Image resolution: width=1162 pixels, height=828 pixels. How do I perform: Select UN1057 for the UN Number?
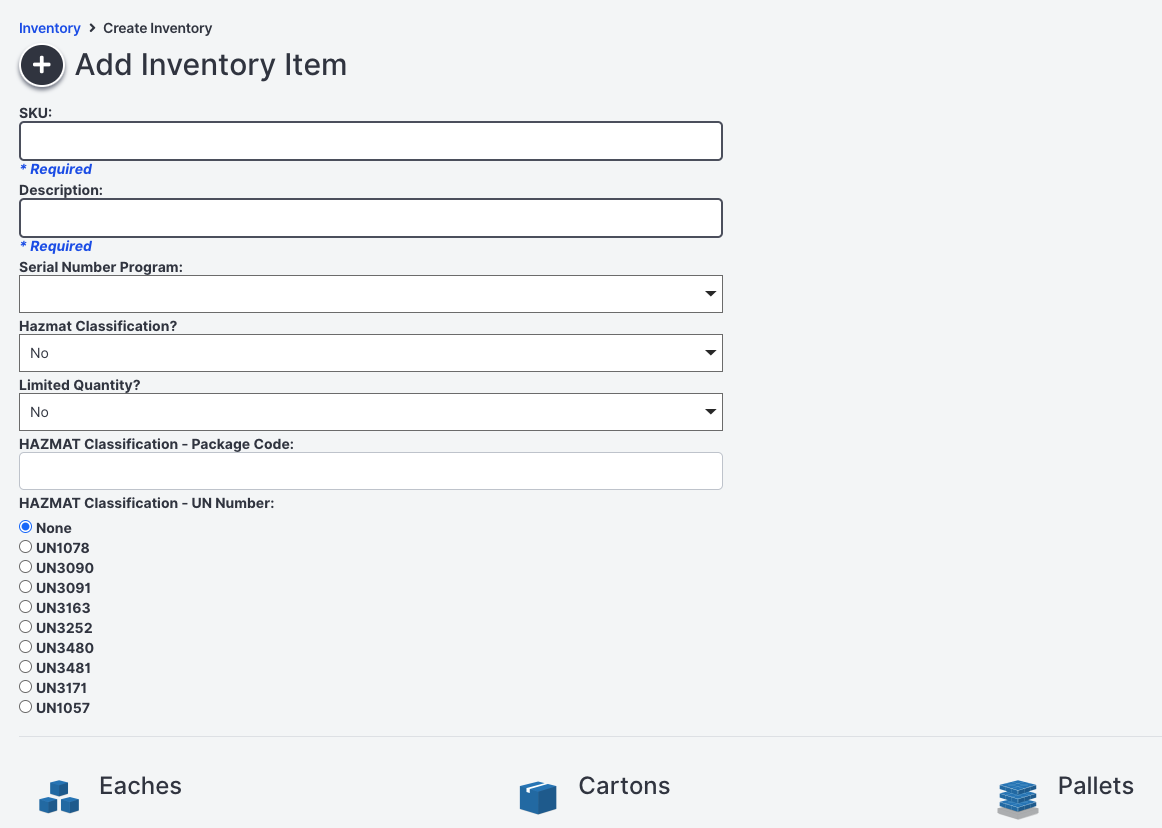[x=25, y=706]
